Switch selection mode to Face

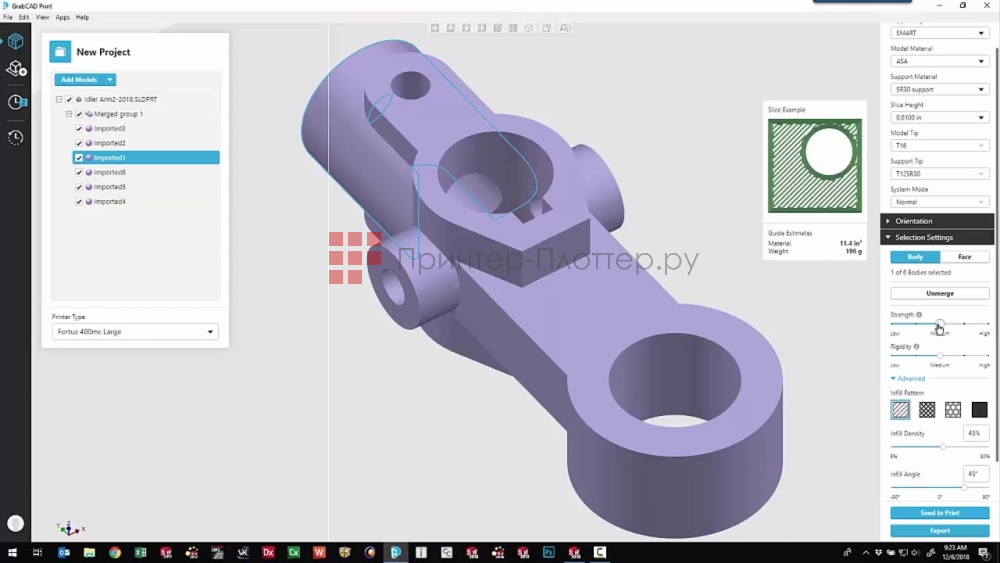pos(964,256)
